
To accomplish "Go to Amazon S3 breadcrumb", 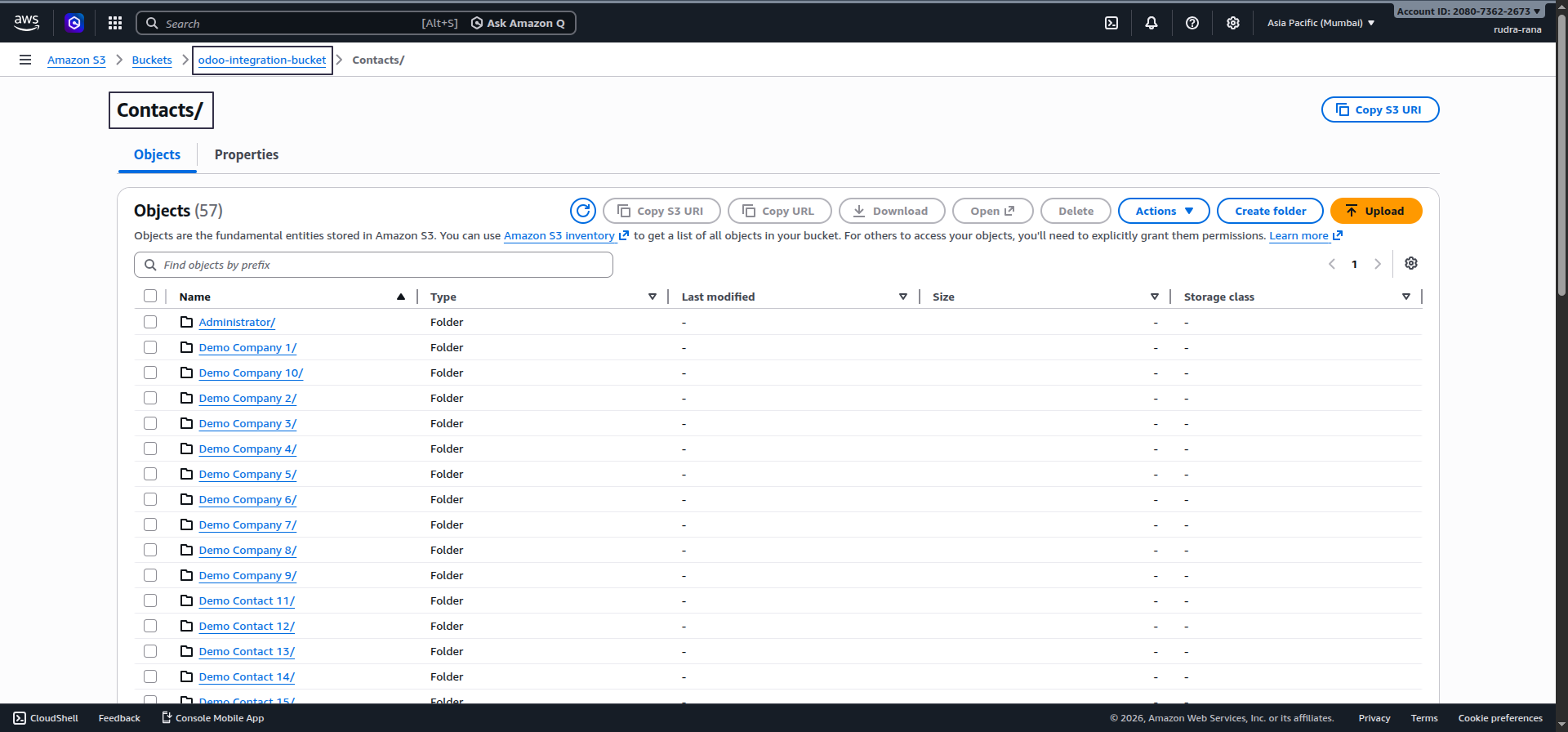I will 76,60.
